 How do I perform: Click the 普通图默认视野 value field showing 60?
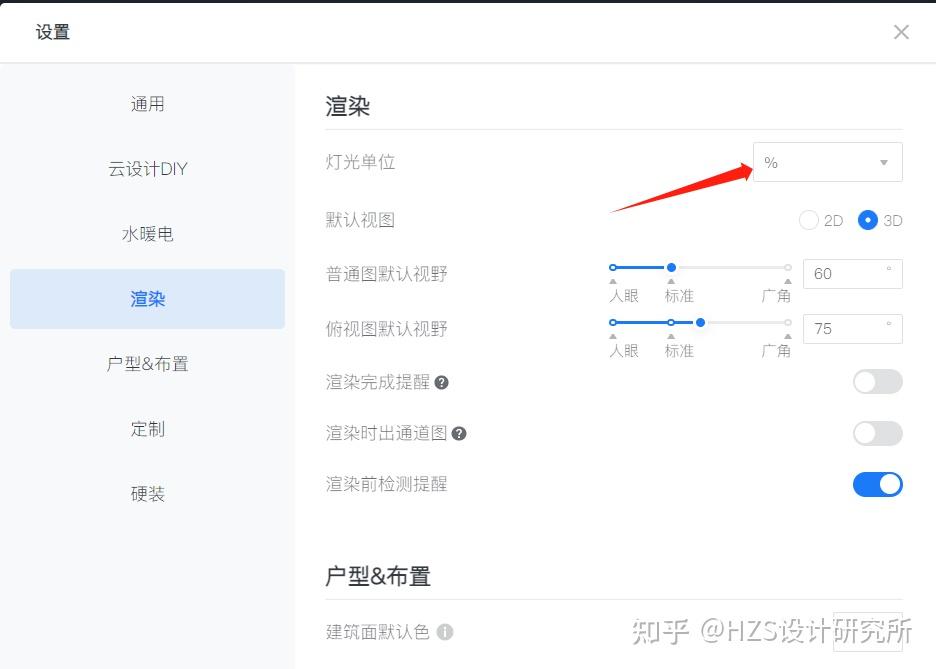[852, 274]
